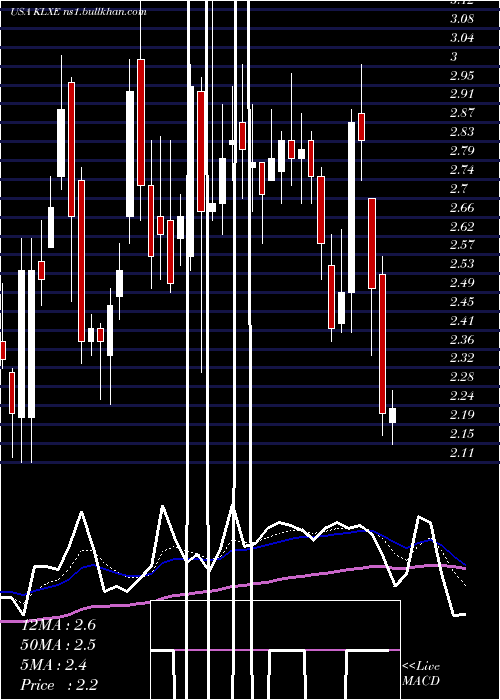Click the 2.19 price axis label
500x700 pixels.
(462, 415)
